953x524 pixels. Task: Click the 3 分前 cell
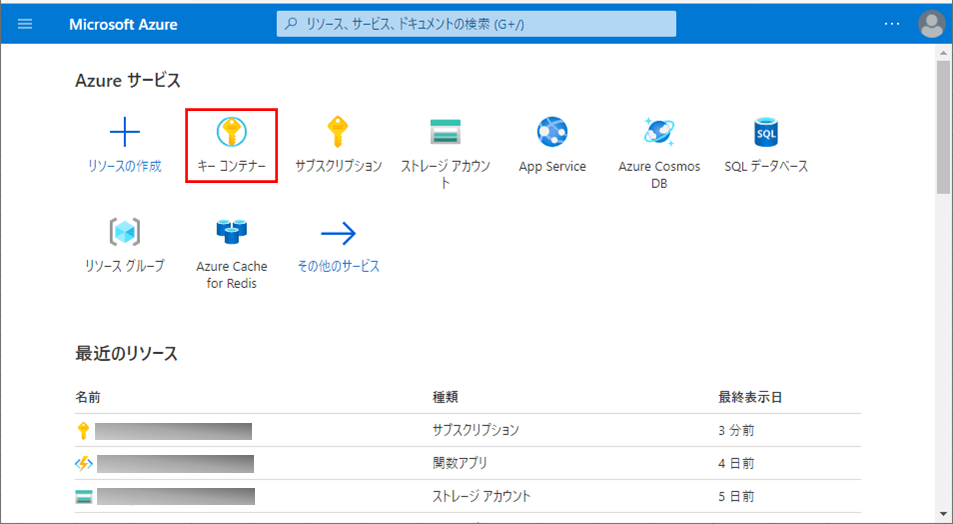point(736,430)
